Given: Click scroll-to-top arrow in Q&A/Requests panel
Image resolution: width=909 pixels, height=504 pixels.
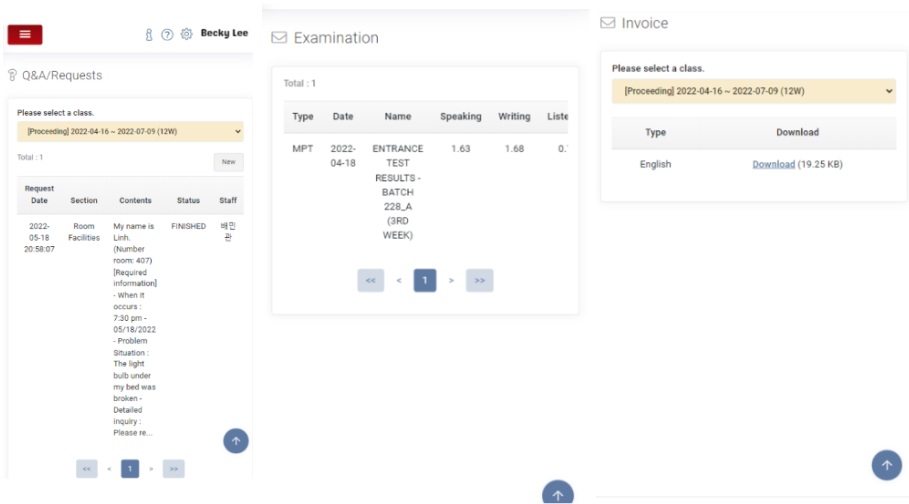Looking at the screenshot, I should click(x=236, y=440).
